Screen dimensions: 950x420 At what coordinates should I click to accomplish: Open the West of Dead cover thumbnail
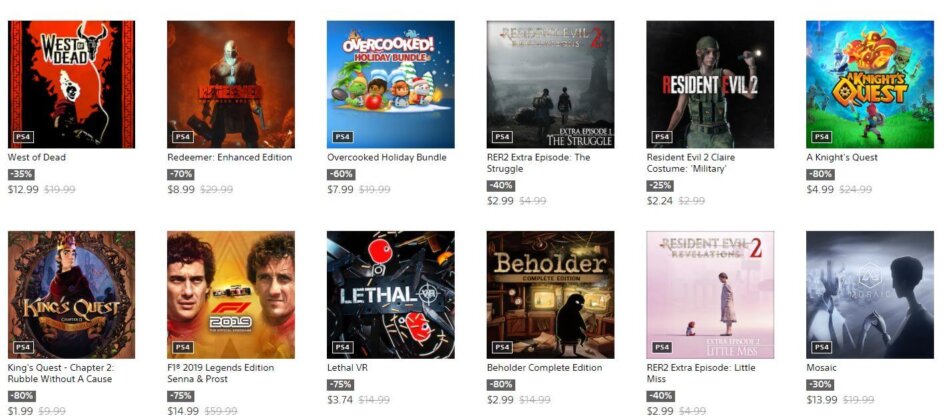[x=71, y=84]
